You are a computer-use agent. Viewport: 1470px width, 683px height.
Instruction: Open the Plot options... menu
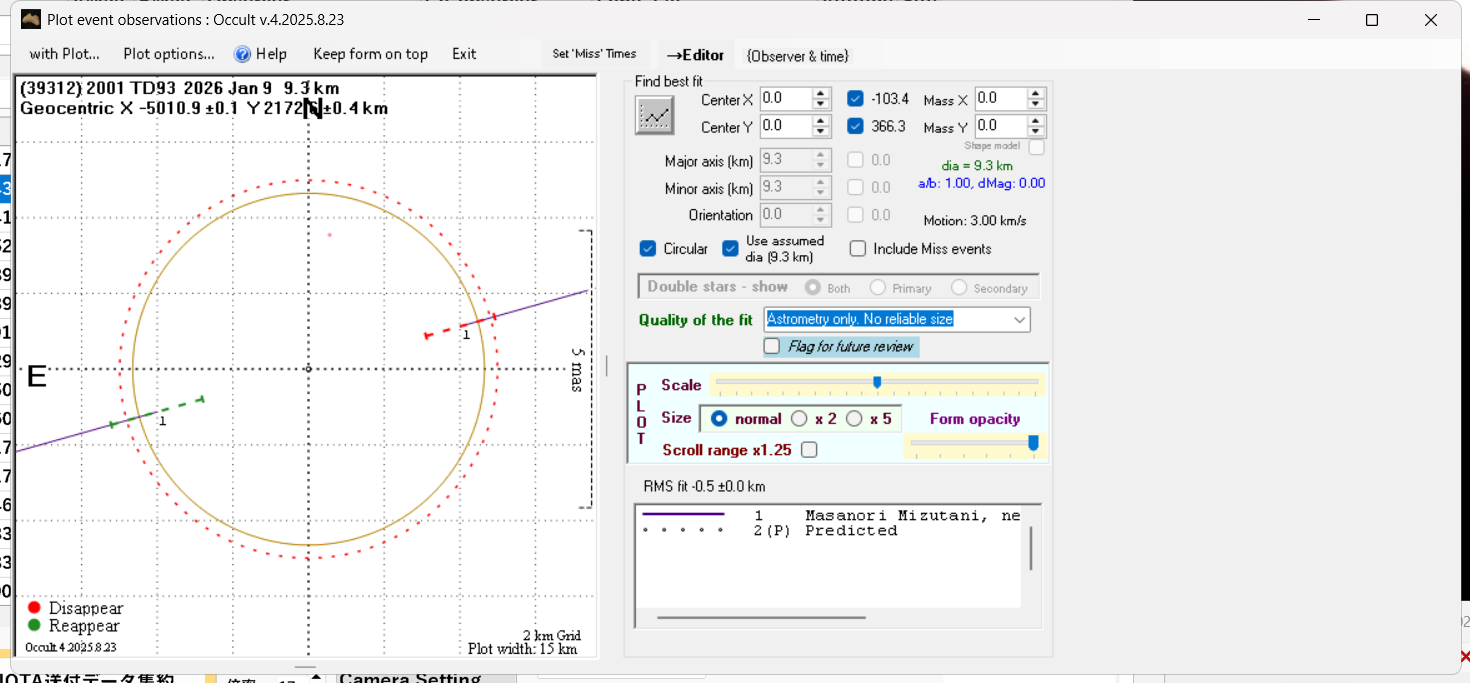coord(169,54)
